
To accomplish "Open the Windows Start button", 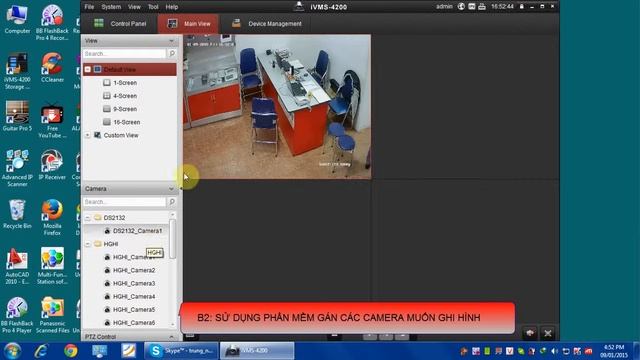I will pyautogui.click(x=12, y=351).
